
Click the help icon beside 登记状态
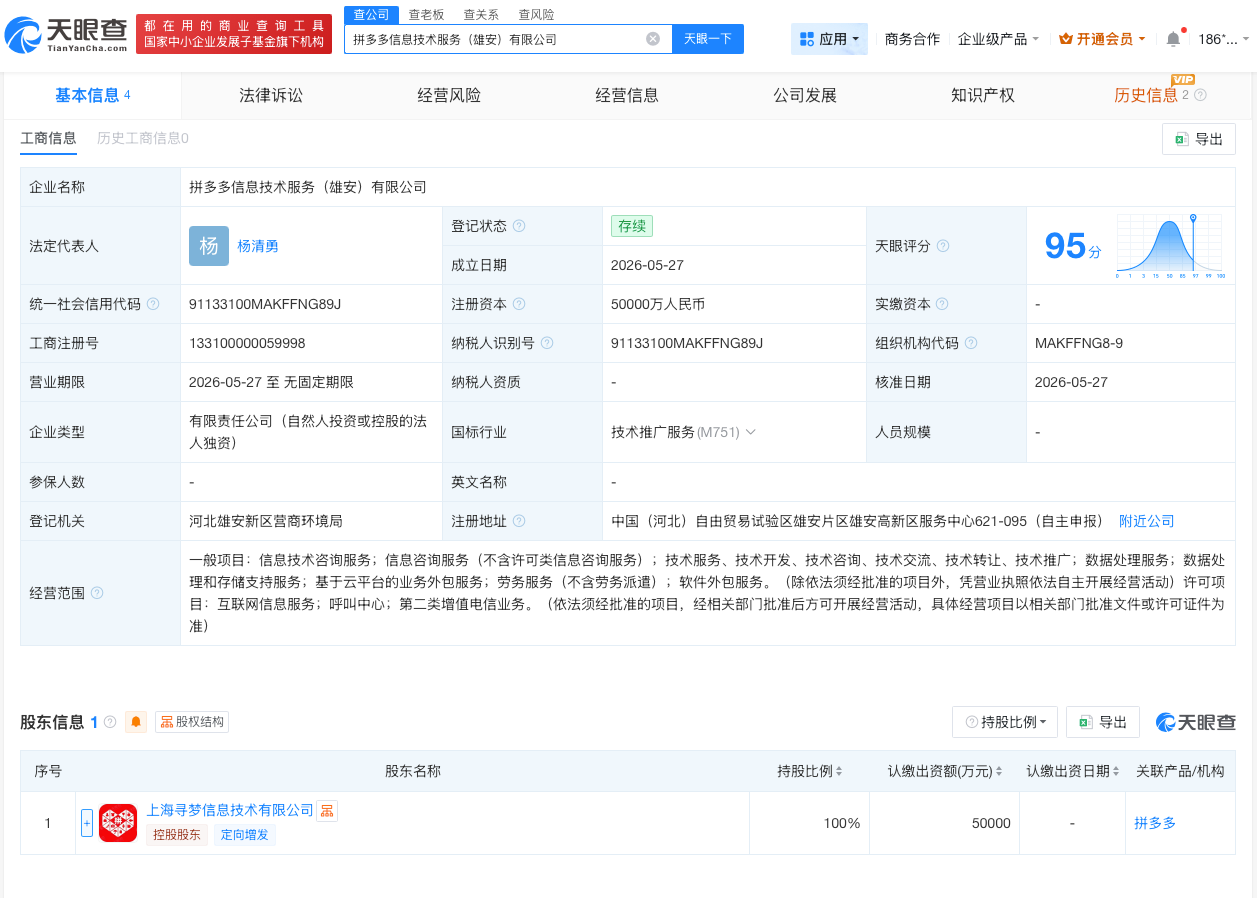(519, 226)
